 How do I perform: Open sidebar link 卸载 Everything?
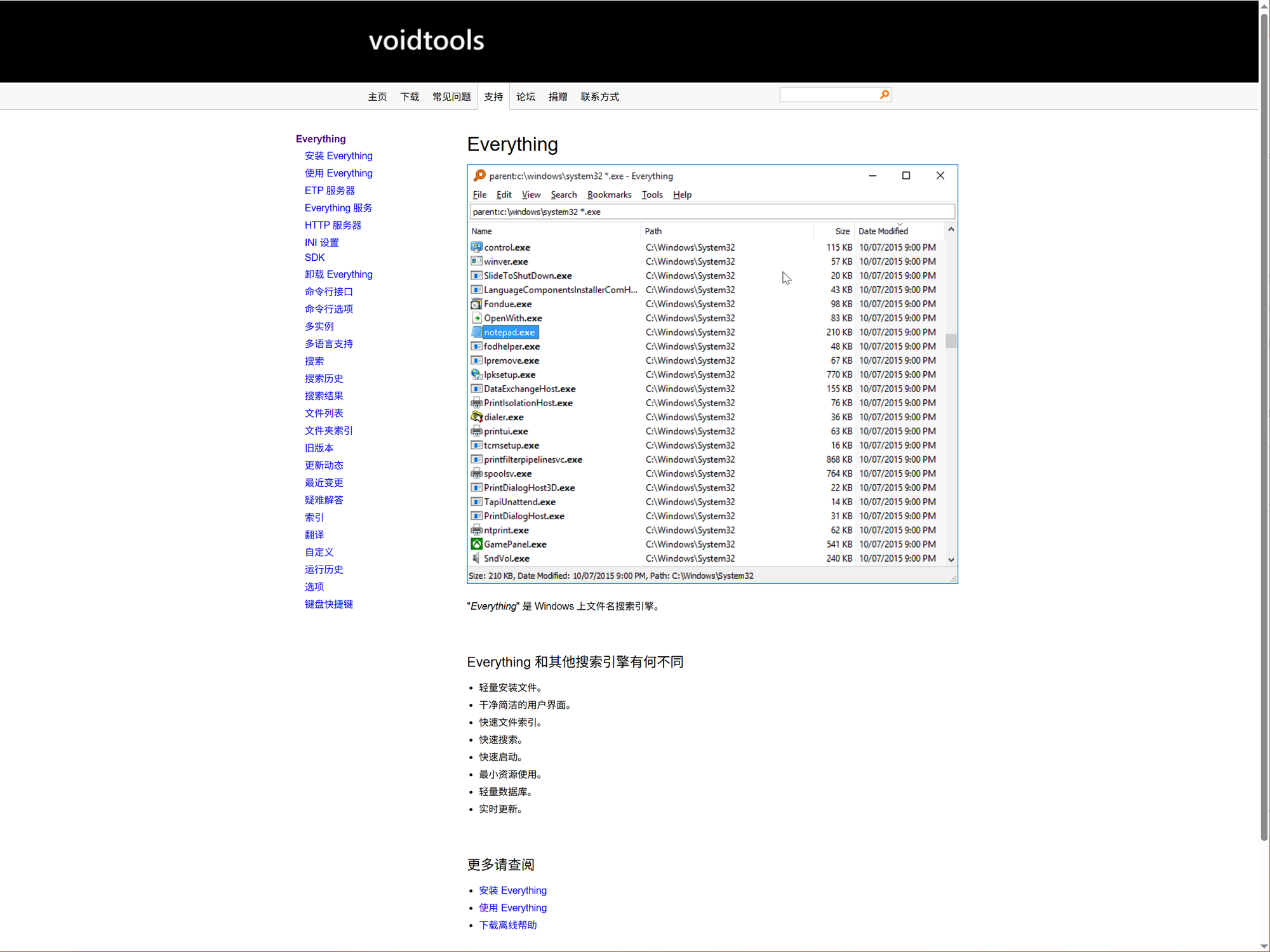(338, 275)
